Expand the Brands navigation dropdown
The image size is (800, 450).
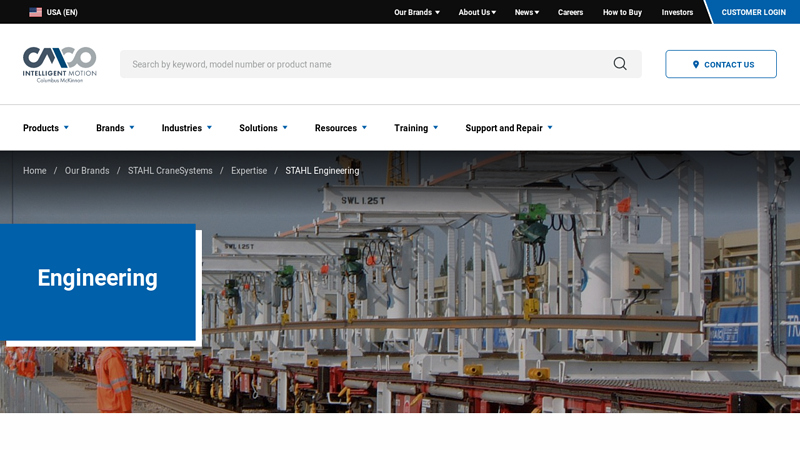click(115, 128)
